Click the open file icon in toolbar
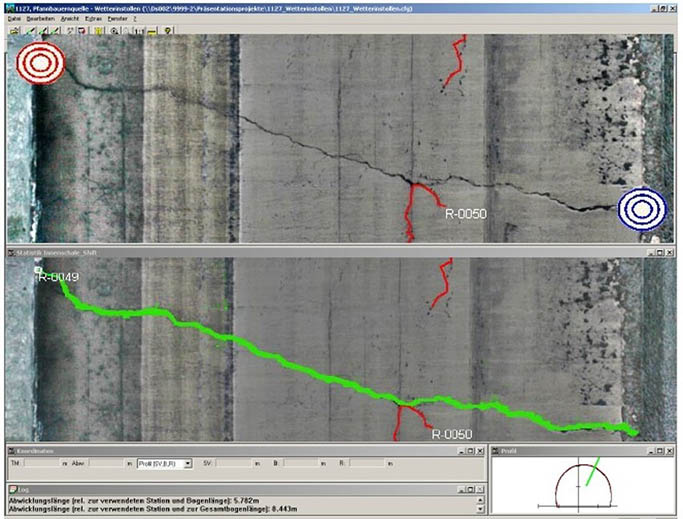Viewport: 683px width, 519px height. click(14, 30)
